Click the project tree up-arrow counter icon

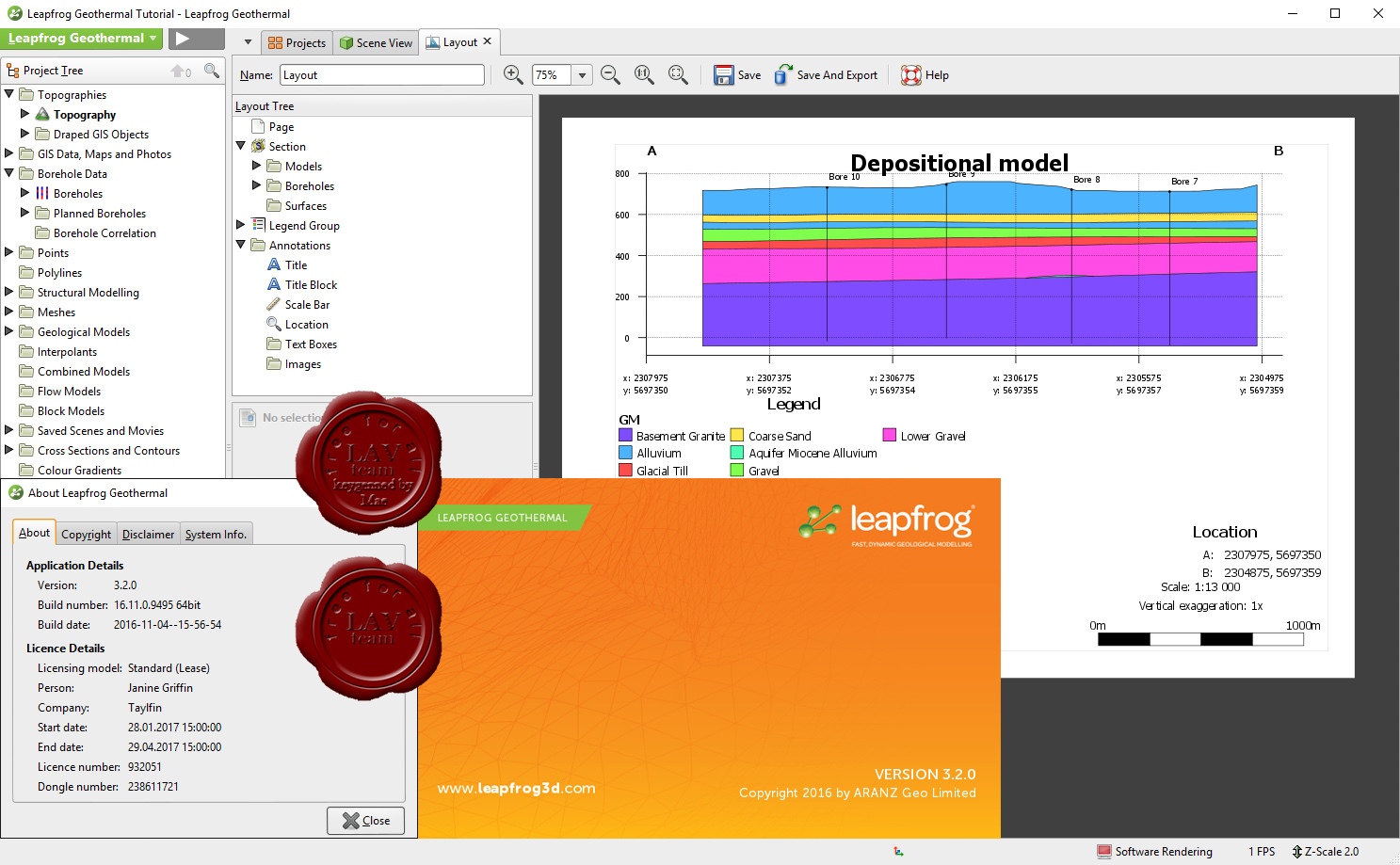181,72
